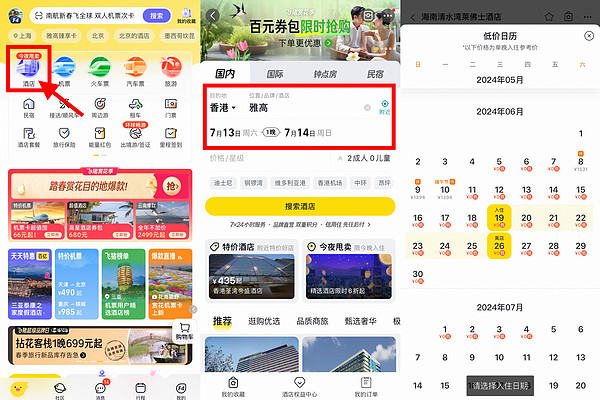Screen dimensions: 600x400
Task: Click the purple 搜索 button
Action: 156,16
